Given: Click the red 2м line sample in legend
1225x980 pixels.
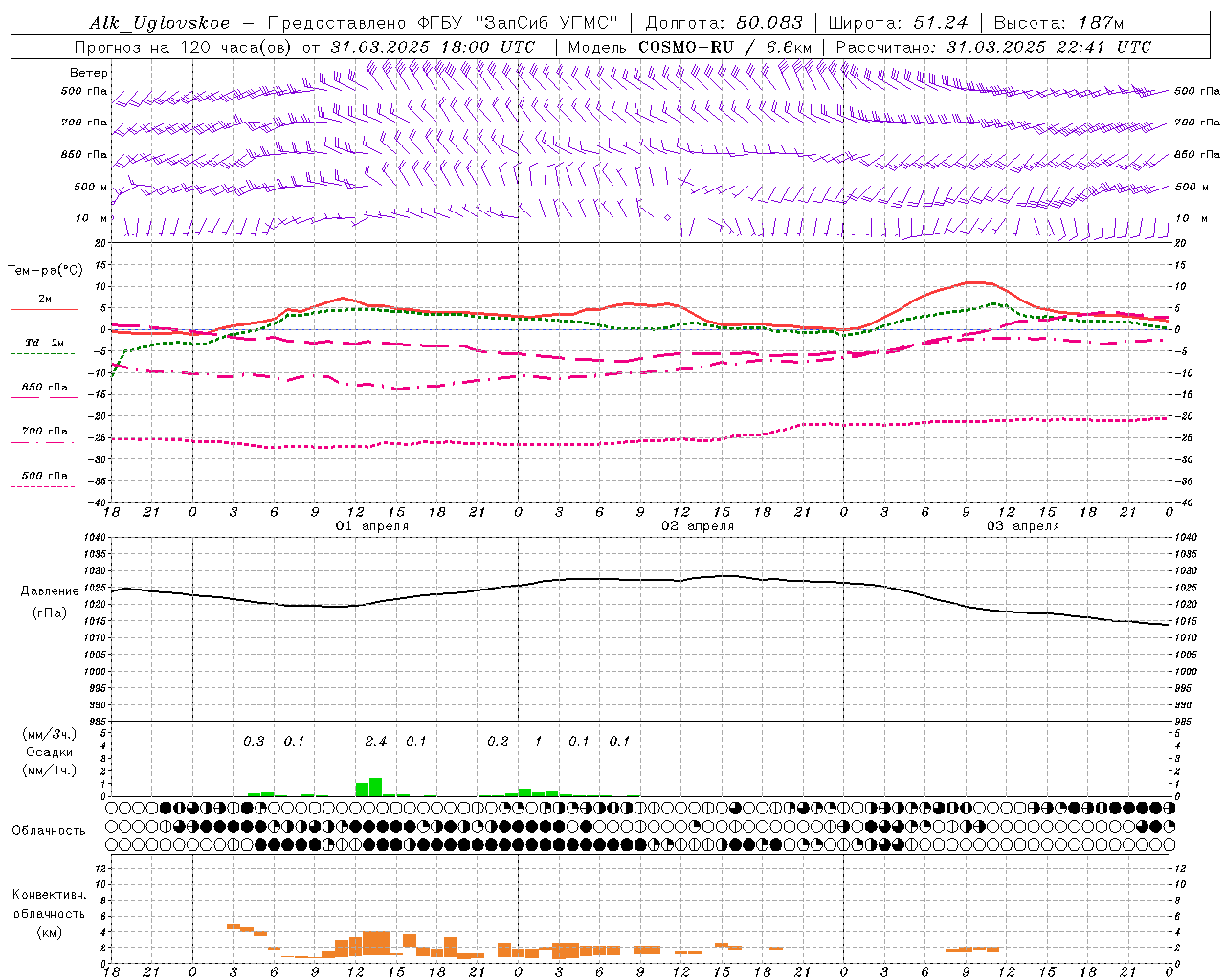Looking at the screenshot, I should [x=44, y=310].
